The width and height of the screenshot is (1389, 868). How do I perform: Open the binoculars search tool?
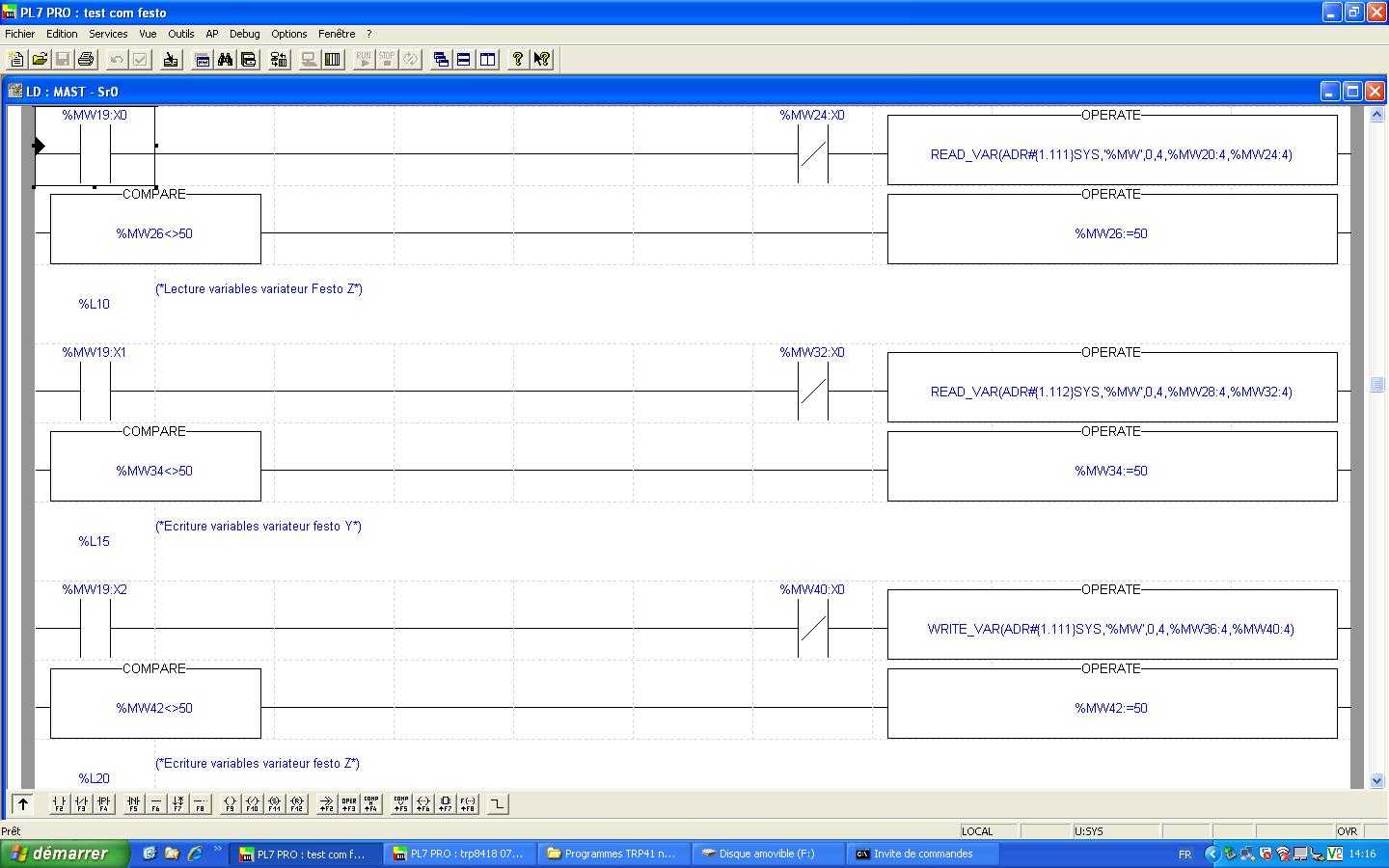tap(226, 60)
